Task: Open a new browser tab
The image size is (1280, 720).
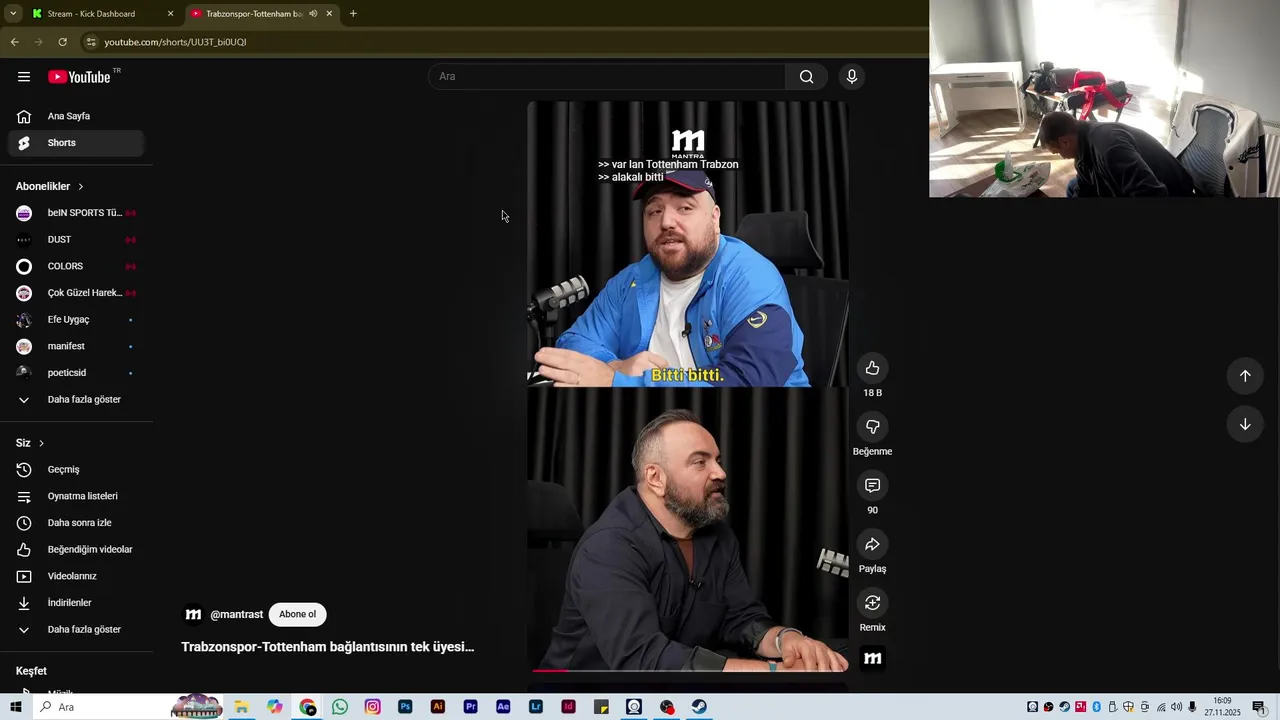Action: (353, 14)
